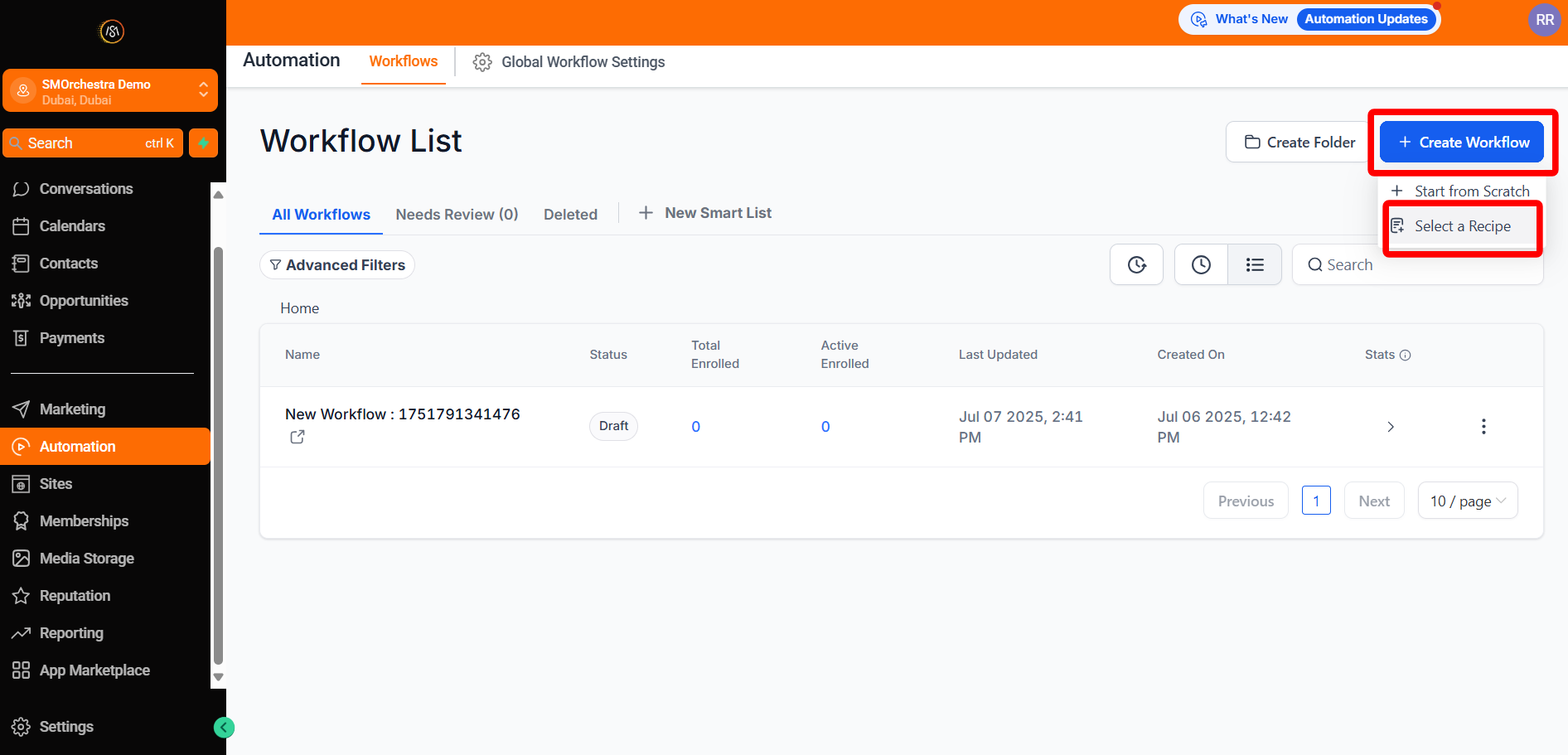This screenshot has width=1568, height=755.
Task: Click the clock history view icon
Action: coord(1201,264)
